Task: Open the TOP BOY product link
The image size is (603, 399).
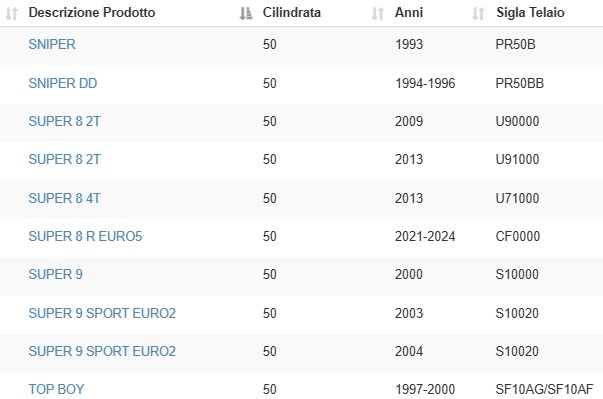Action: [56, 389]
